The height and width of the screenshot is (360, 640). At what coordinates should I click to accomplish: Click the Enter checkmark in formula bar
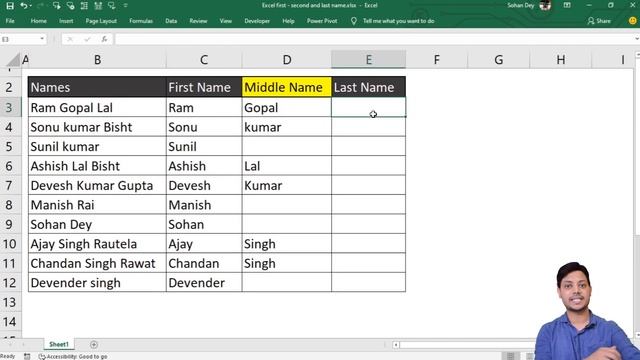[x=87, y=39]
